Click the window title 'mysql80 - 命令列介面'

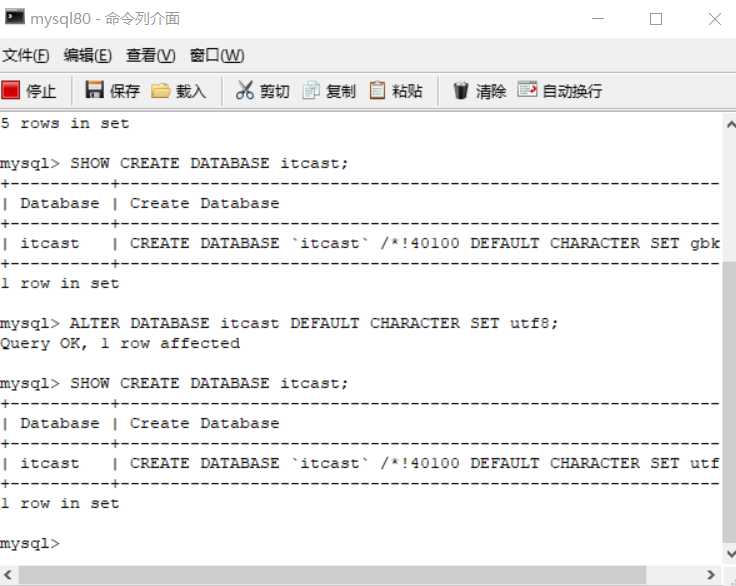[105, 19]
